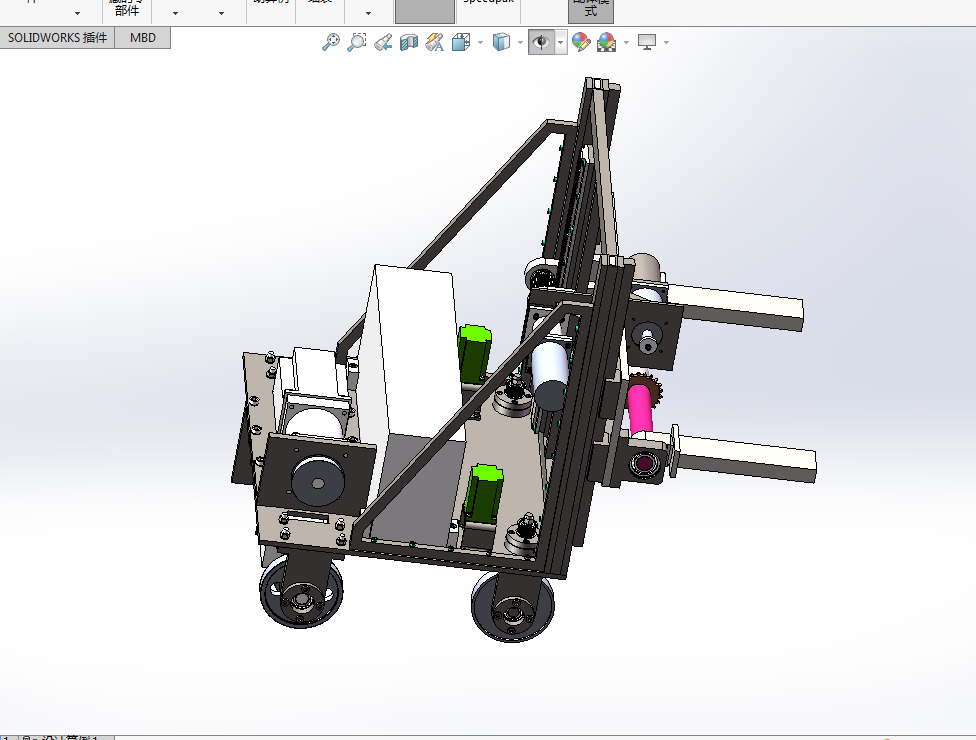Expand the View Orientation dropdown arrow

480,42
